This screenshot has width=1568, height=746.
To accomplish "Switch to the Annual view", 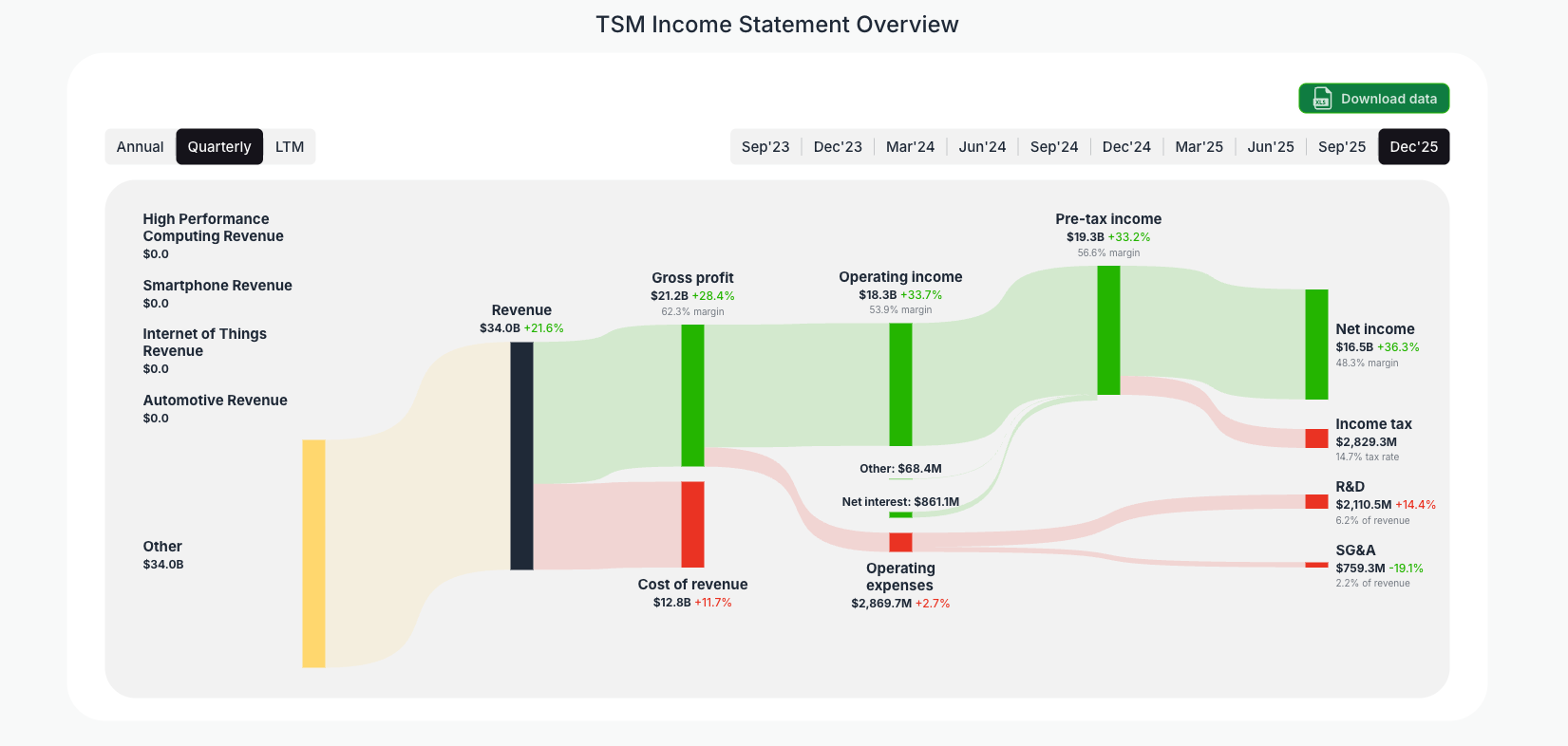I will coord(141,147).
